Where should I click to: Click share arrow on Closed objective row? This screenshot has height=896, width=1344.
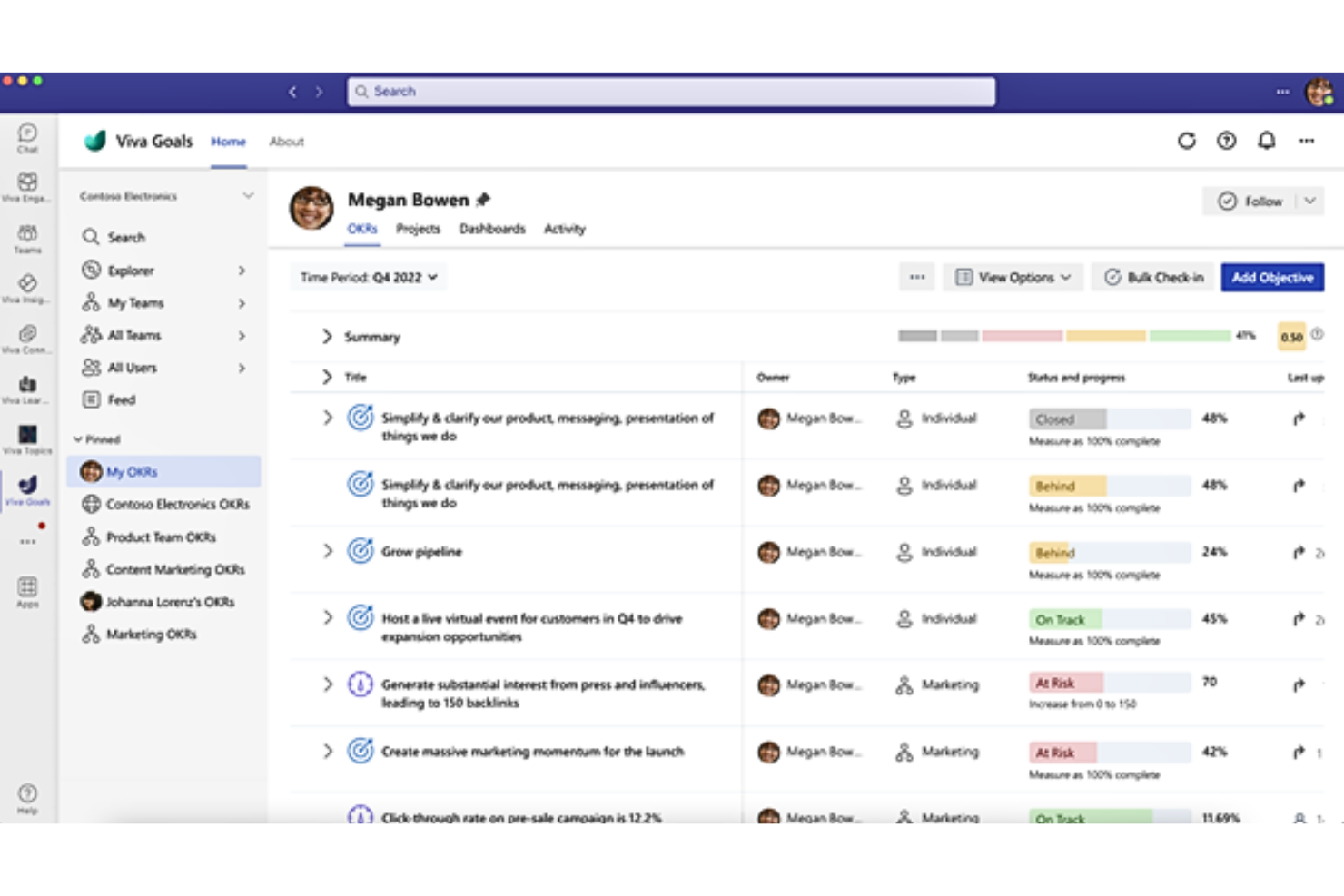(1299, 418)
